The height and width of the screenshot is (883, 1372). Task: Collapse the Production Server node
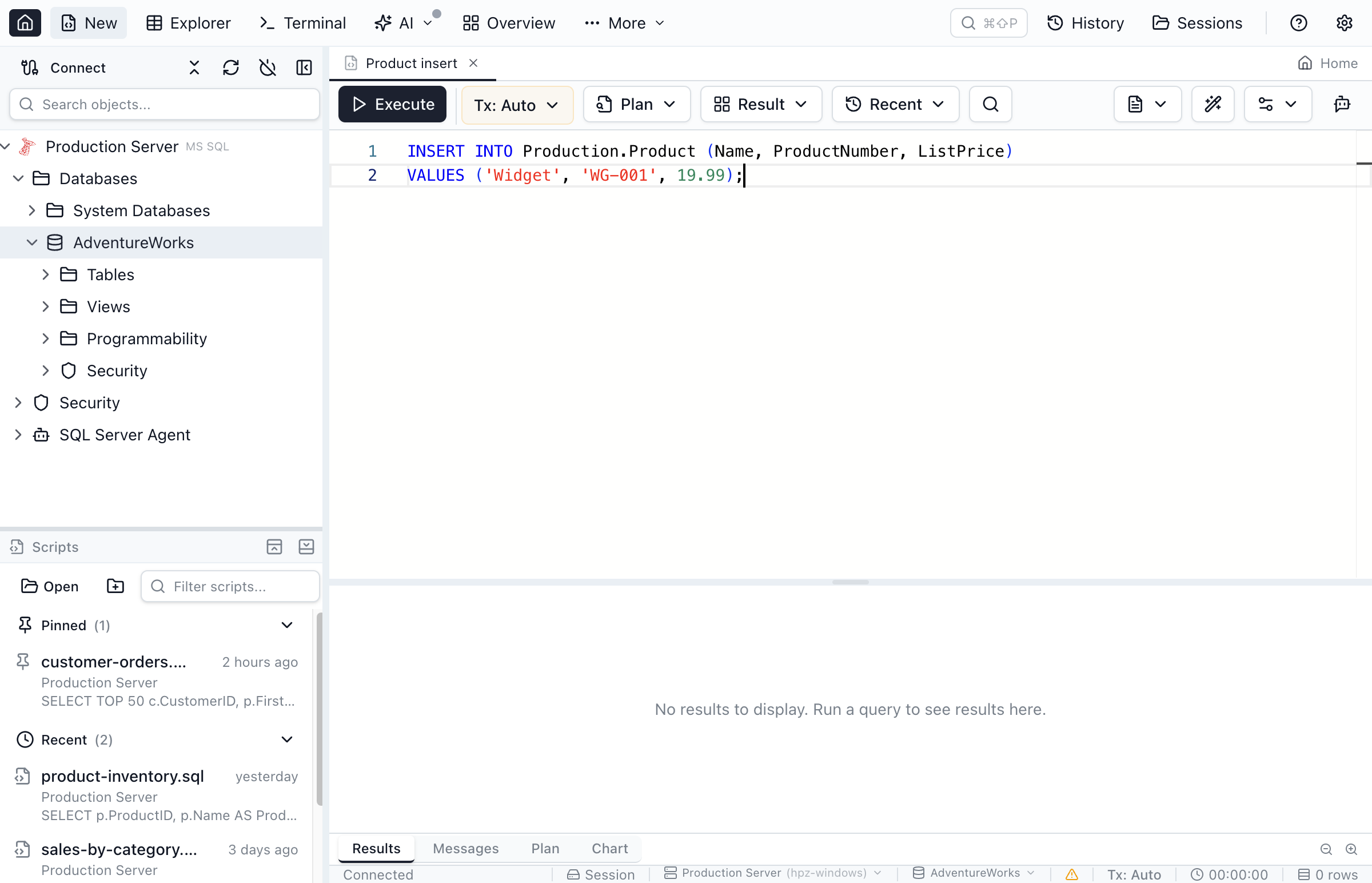(6, 147)
